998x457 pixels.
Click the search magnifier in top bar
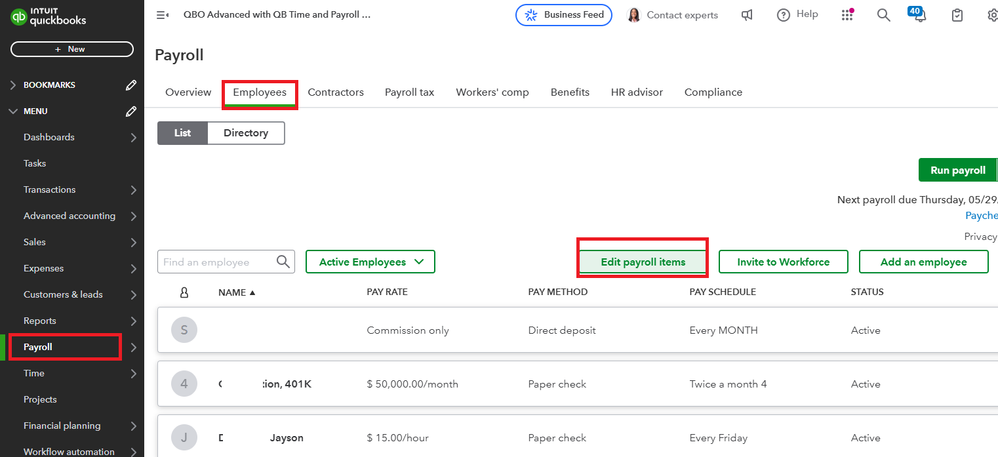pos(883,15)
